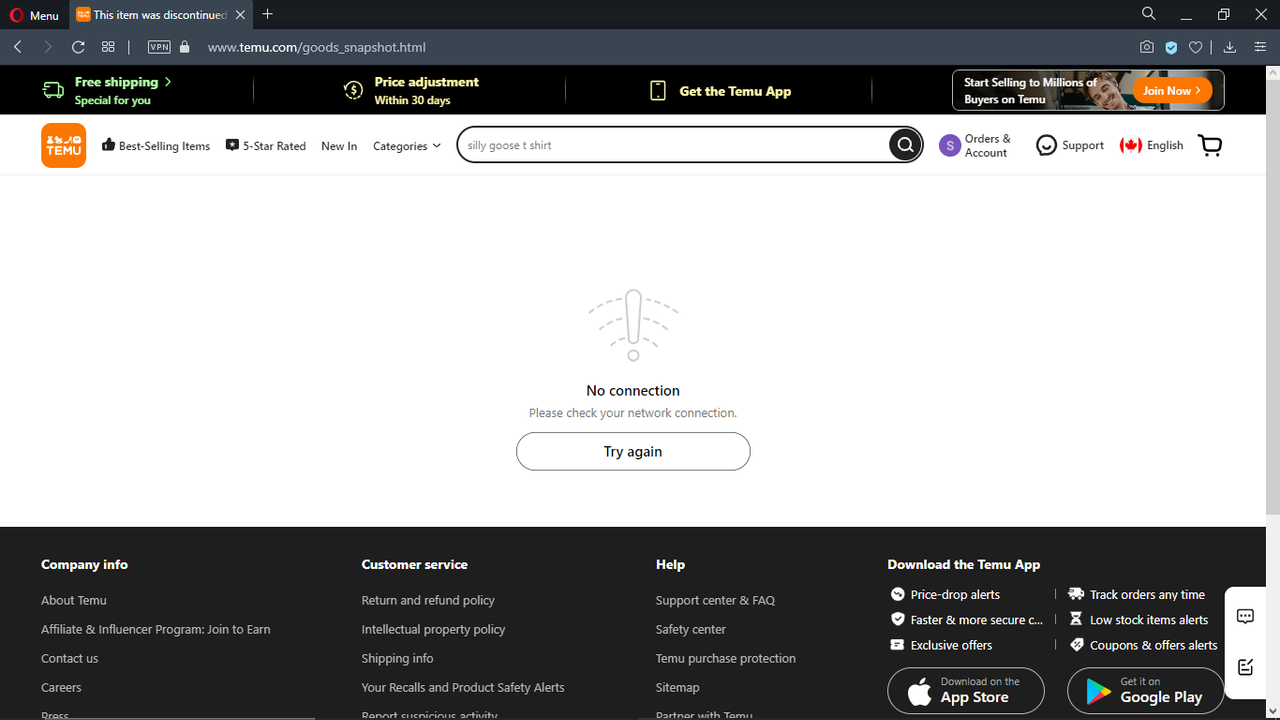Open the Sitemap link
This screenshot has height=720, width=1280.
point(678,687)
